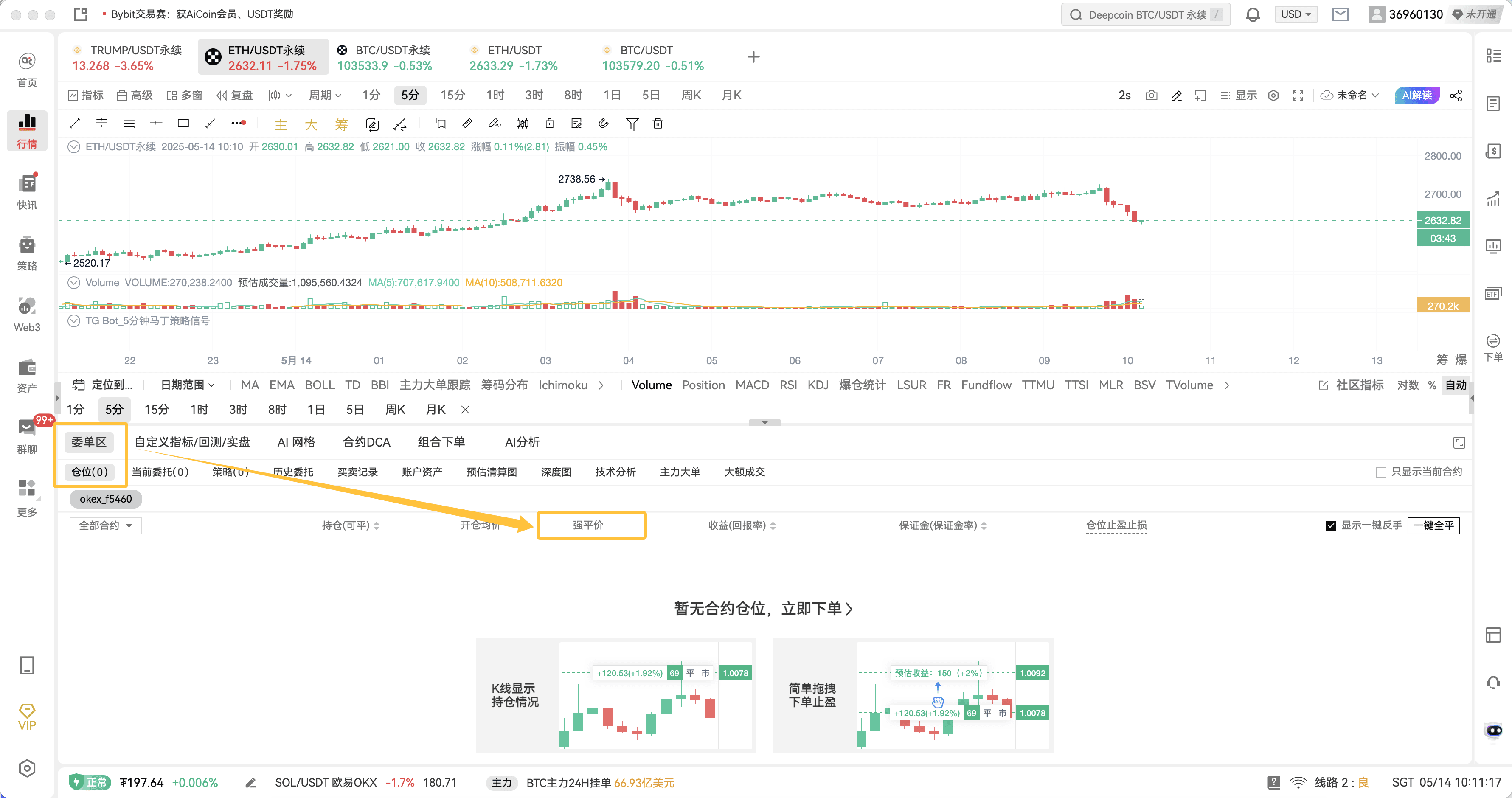Click the share chart icon
This screenshot has height=798, width=1512.
(1456, 95)
